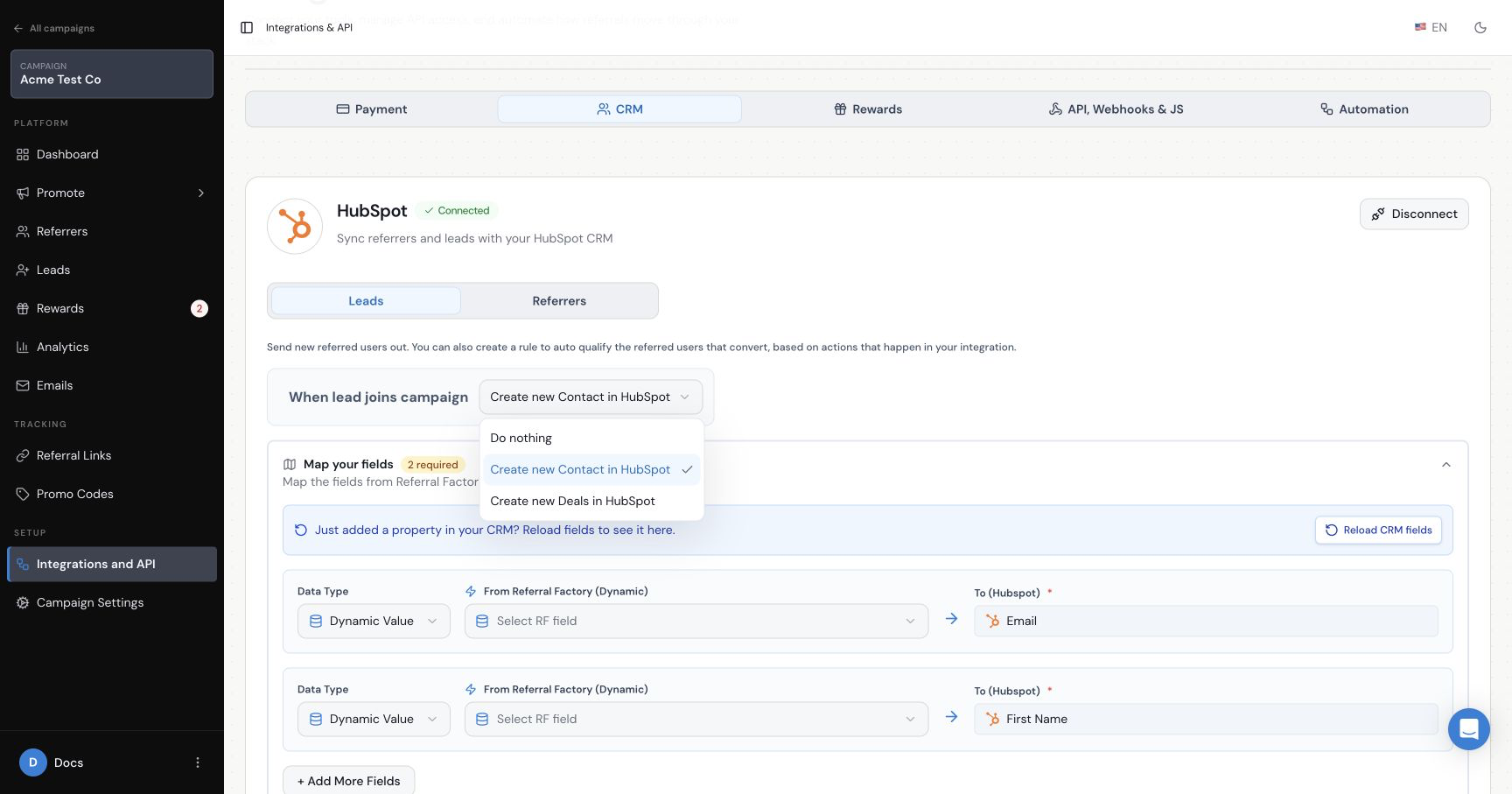Open the Referrers sidebar page
The image size is (1512, 794).
pyautogui.click(x=112, y=231)
